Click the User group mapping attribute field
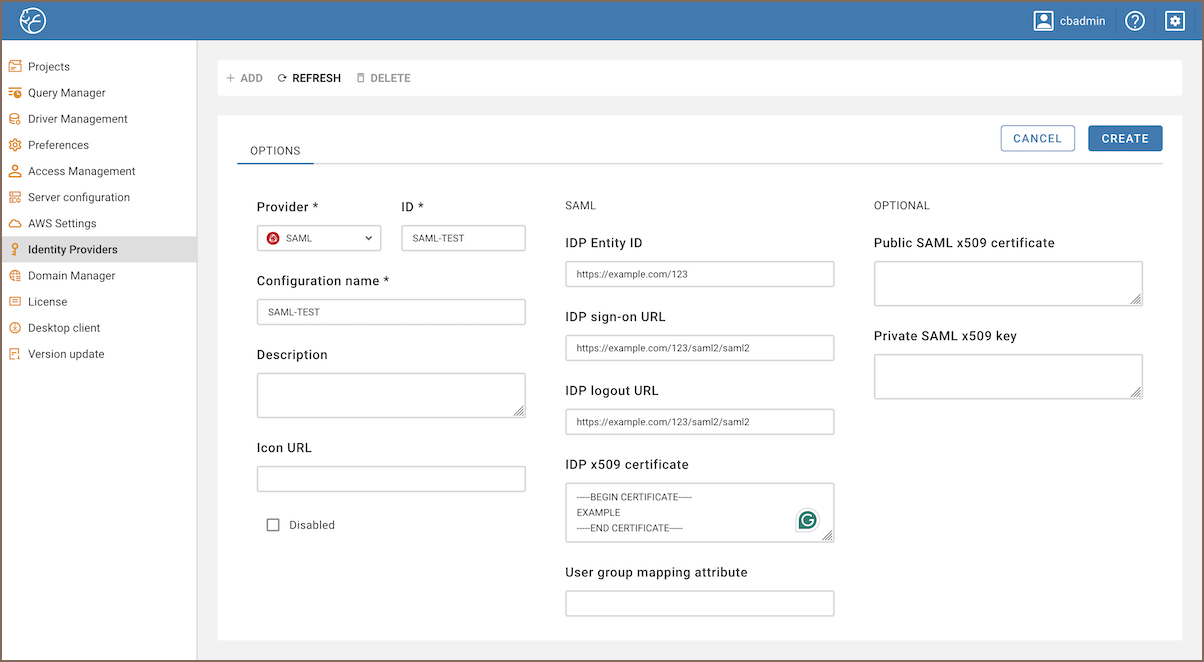Image resolution: width=1204 pixels, height=662 pixels. 699,603
